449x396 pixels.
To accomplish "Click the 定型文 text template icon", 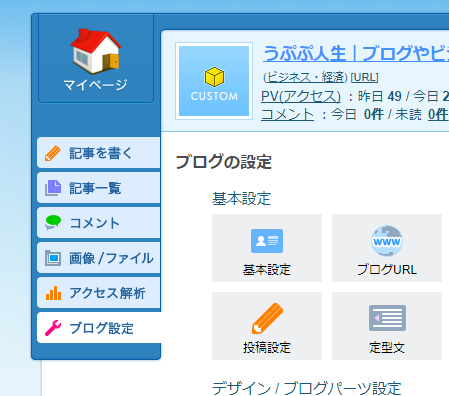I will tap(387, 318).
